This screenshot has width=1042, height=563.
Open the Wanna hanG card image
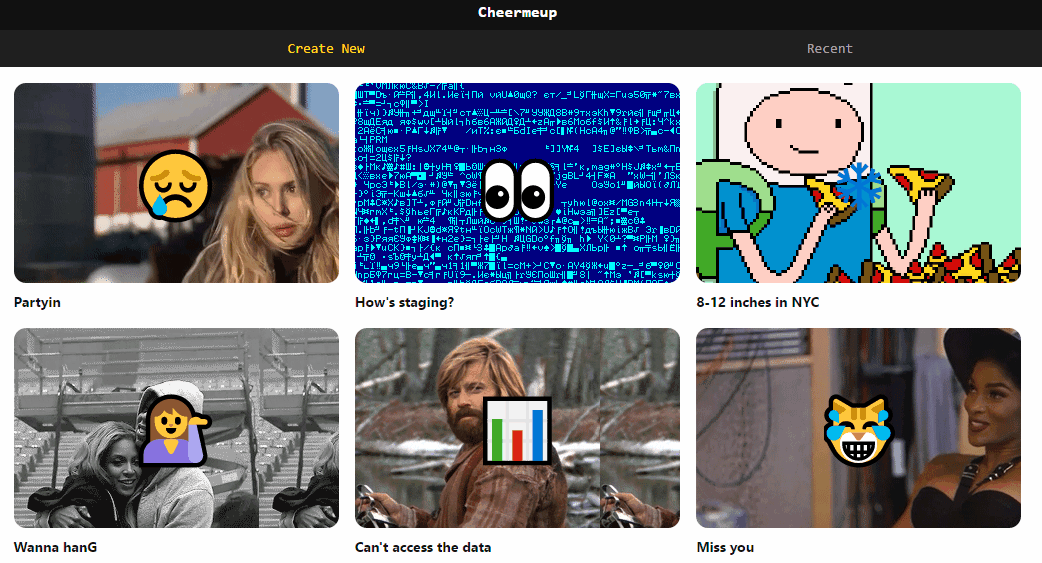click(x=176, y=428)
